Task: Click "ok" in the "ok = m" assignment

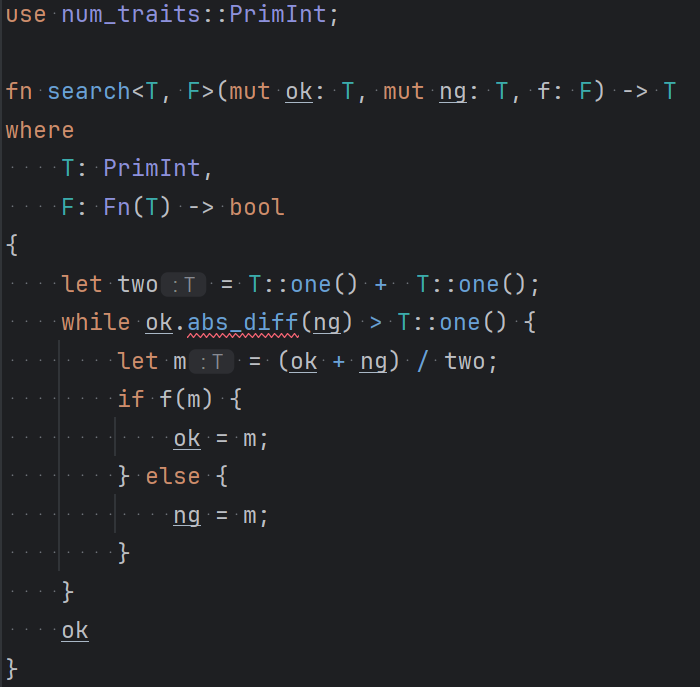Action: [x=187, y=438]
